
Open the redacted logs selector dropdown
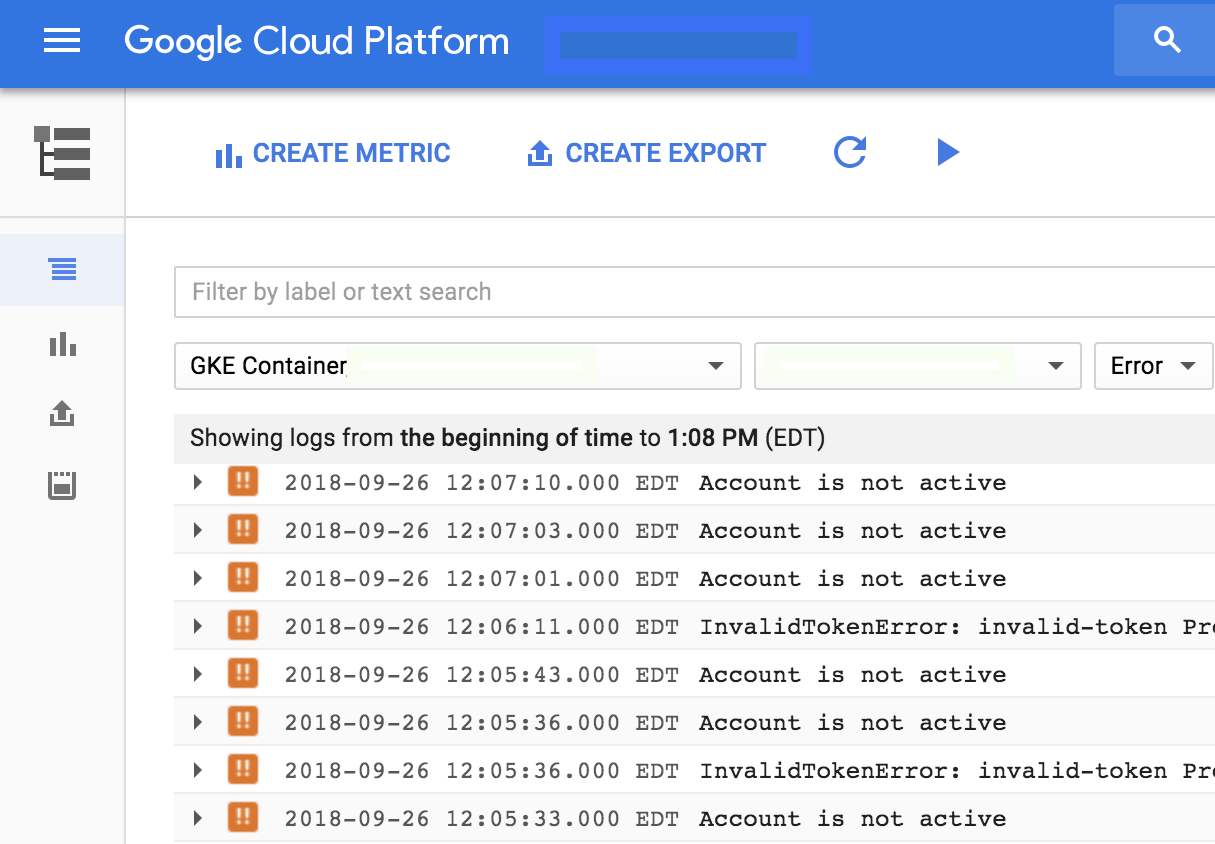click(x=918, y=366)
